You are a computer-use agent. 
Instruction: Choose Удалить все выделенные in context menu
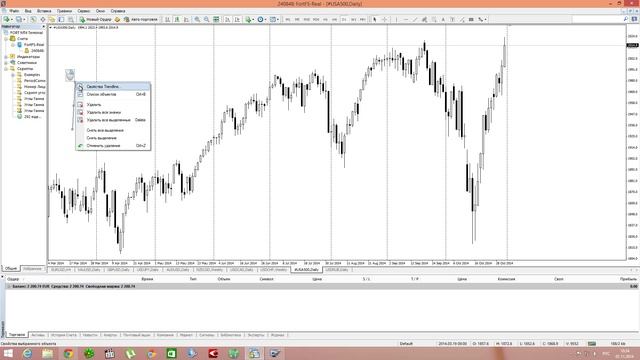coord(113,120)
